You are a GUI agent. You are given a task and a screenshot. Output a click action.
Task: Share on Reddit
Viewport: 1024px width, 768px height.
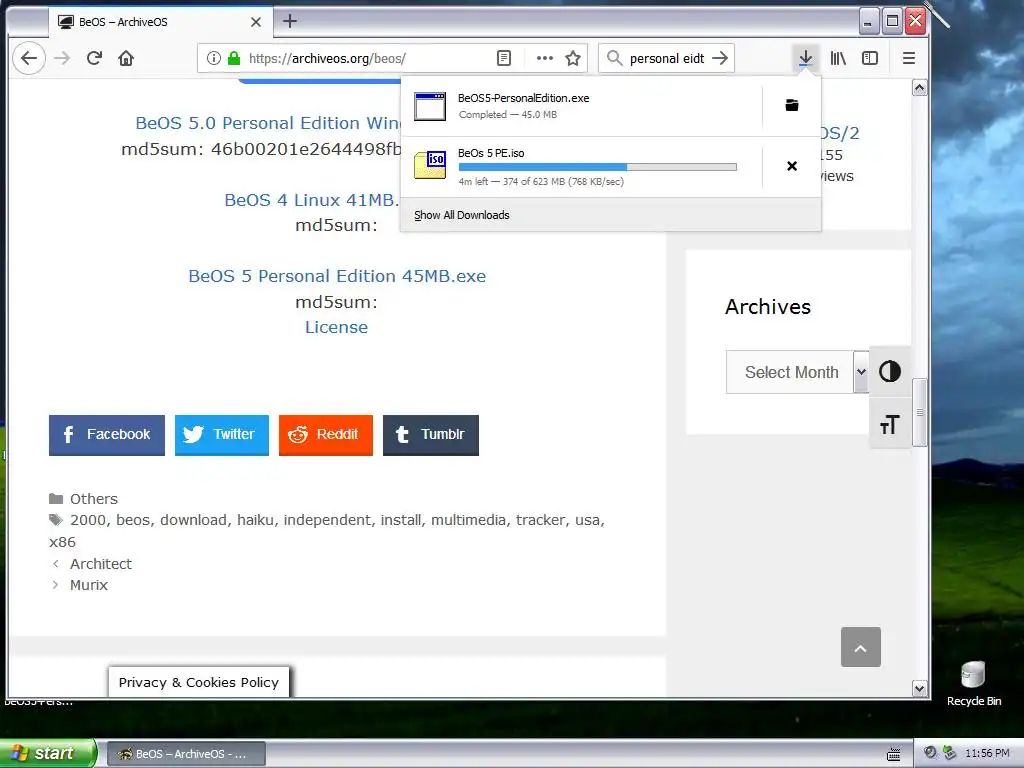325,435
